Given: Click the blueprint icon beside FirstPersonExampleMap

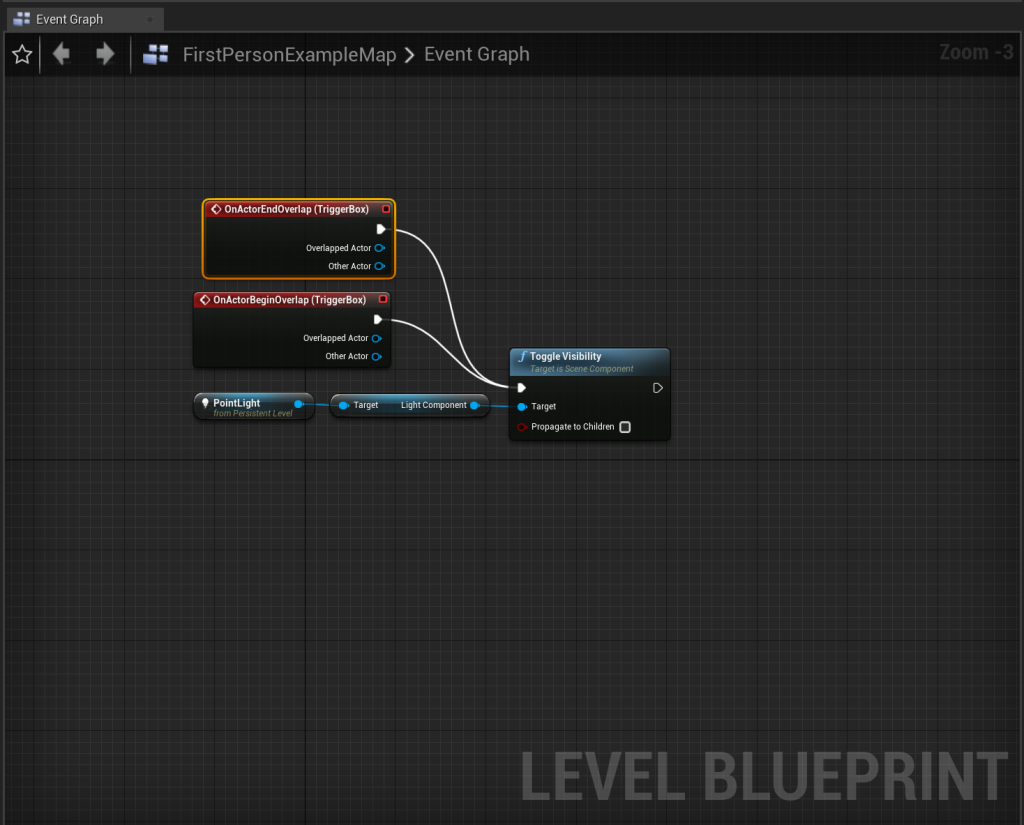Looking at the screenshot, I should [x=156, y=55].
